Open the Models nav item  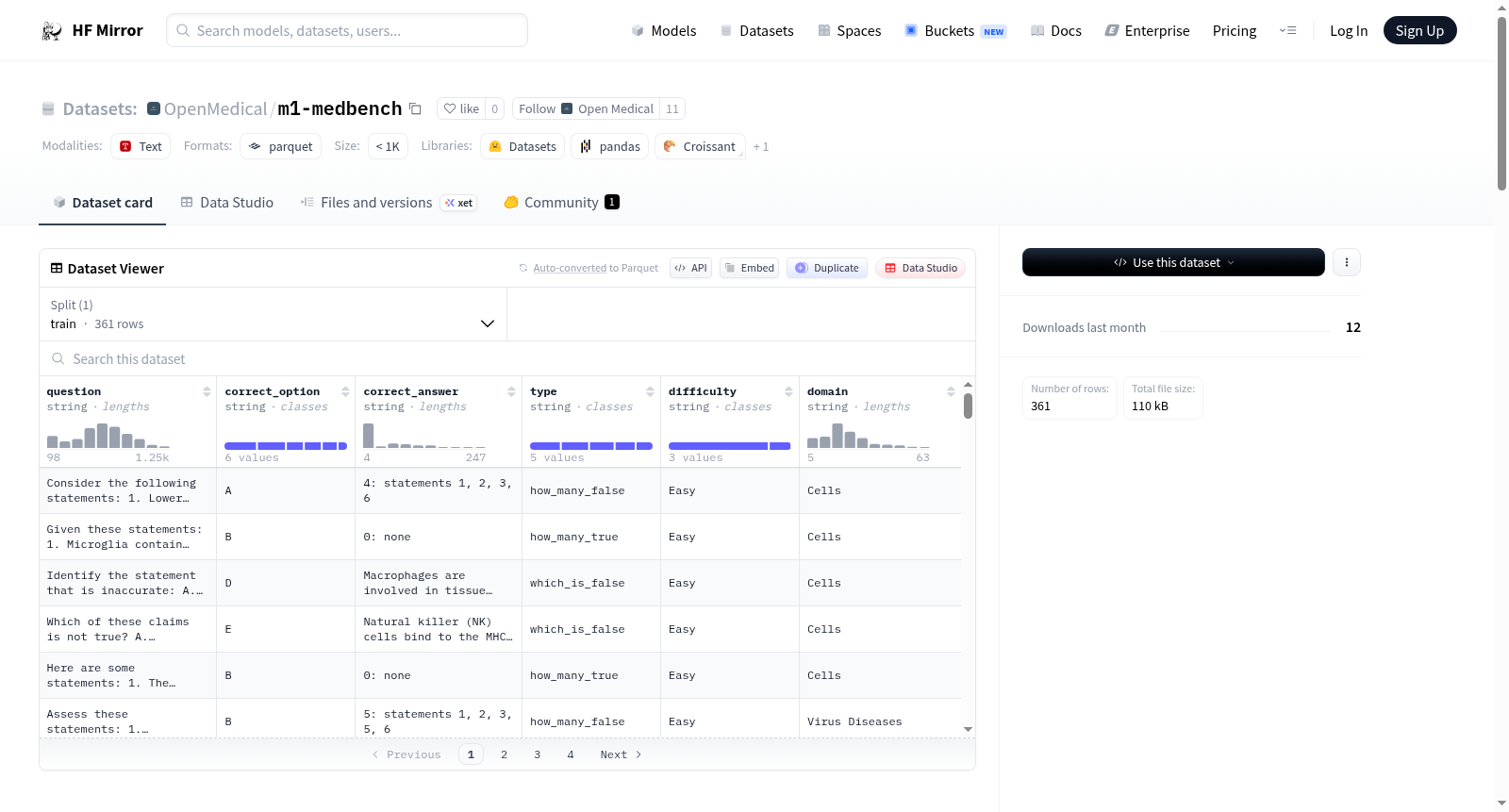coord(664,30)
